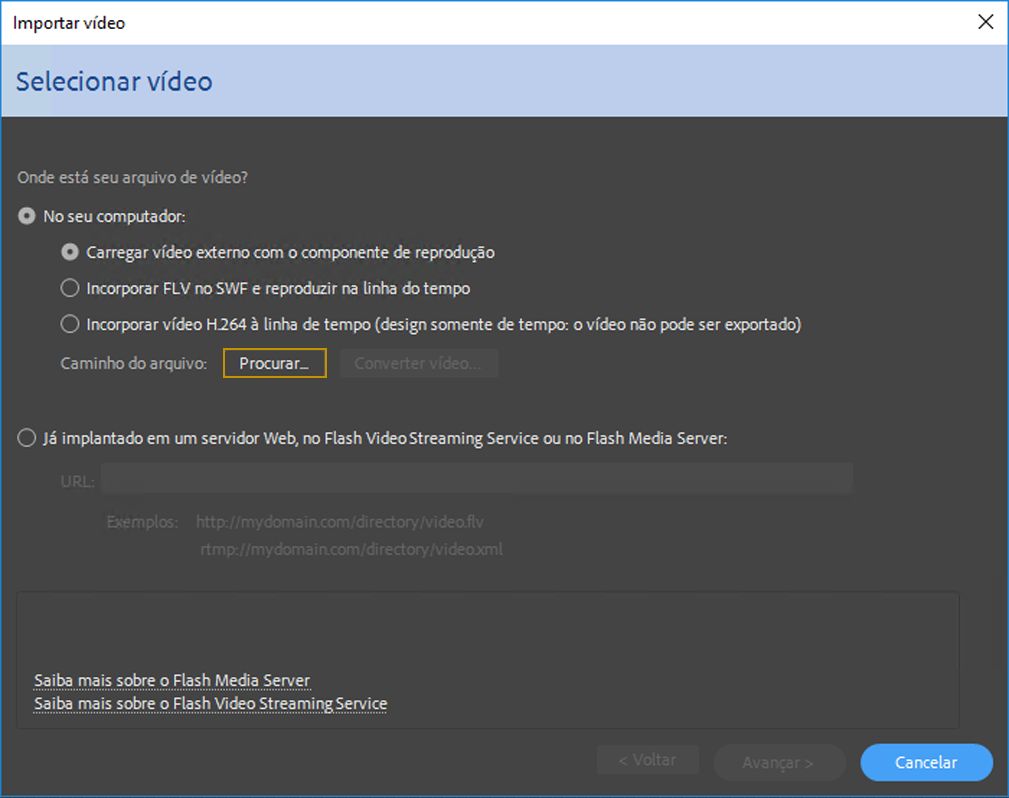Click the URL input field
The height and width of the screenshot is (798, 1009).
477,478
